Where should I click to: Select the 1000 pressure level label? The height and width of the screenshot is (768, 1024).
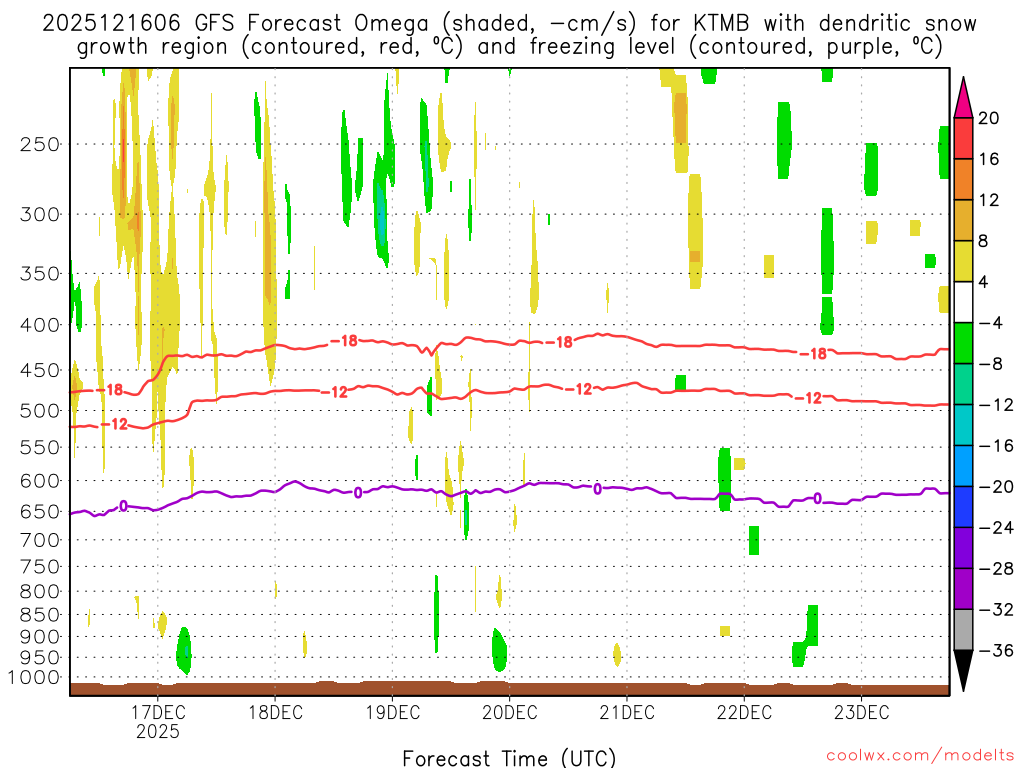click(34, 678)
